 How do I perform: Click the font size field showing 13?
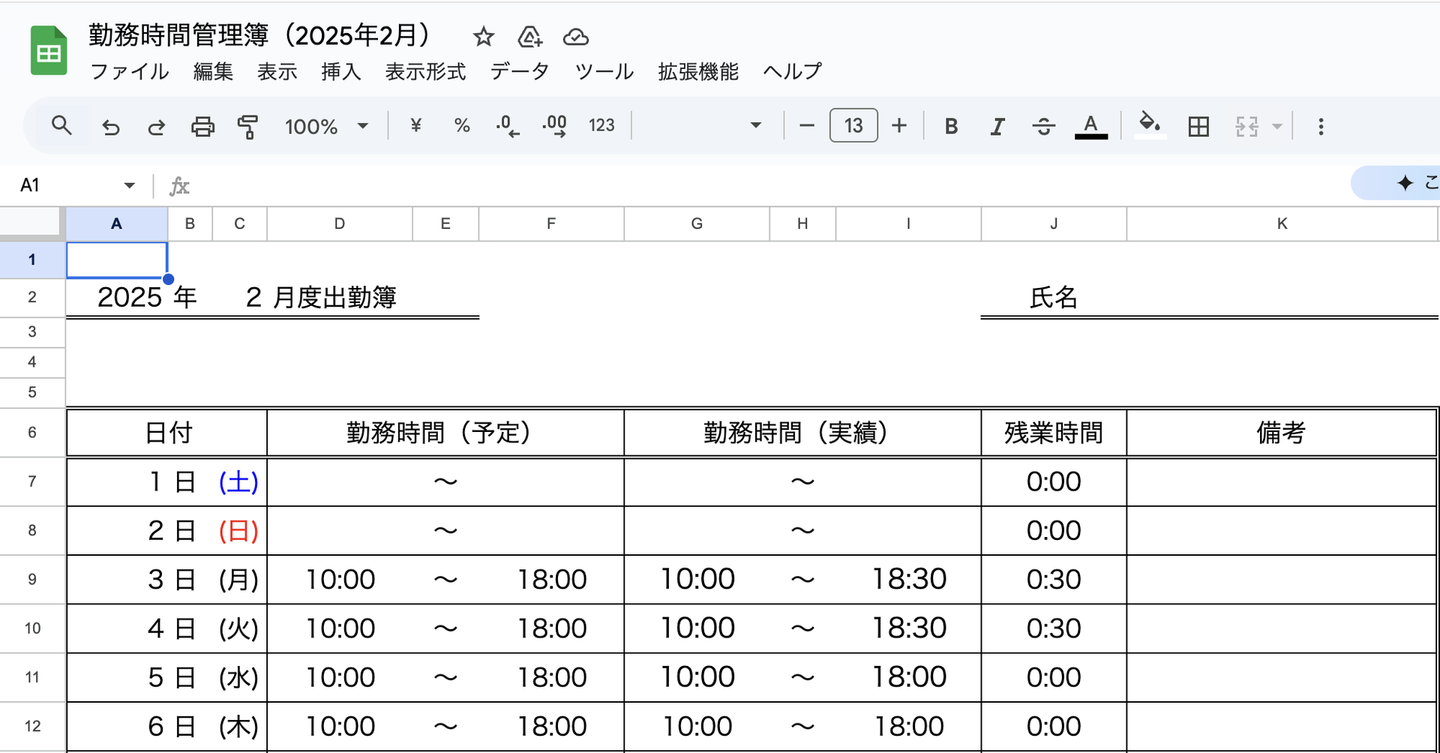pyautogui.click(x=853, y=126)
